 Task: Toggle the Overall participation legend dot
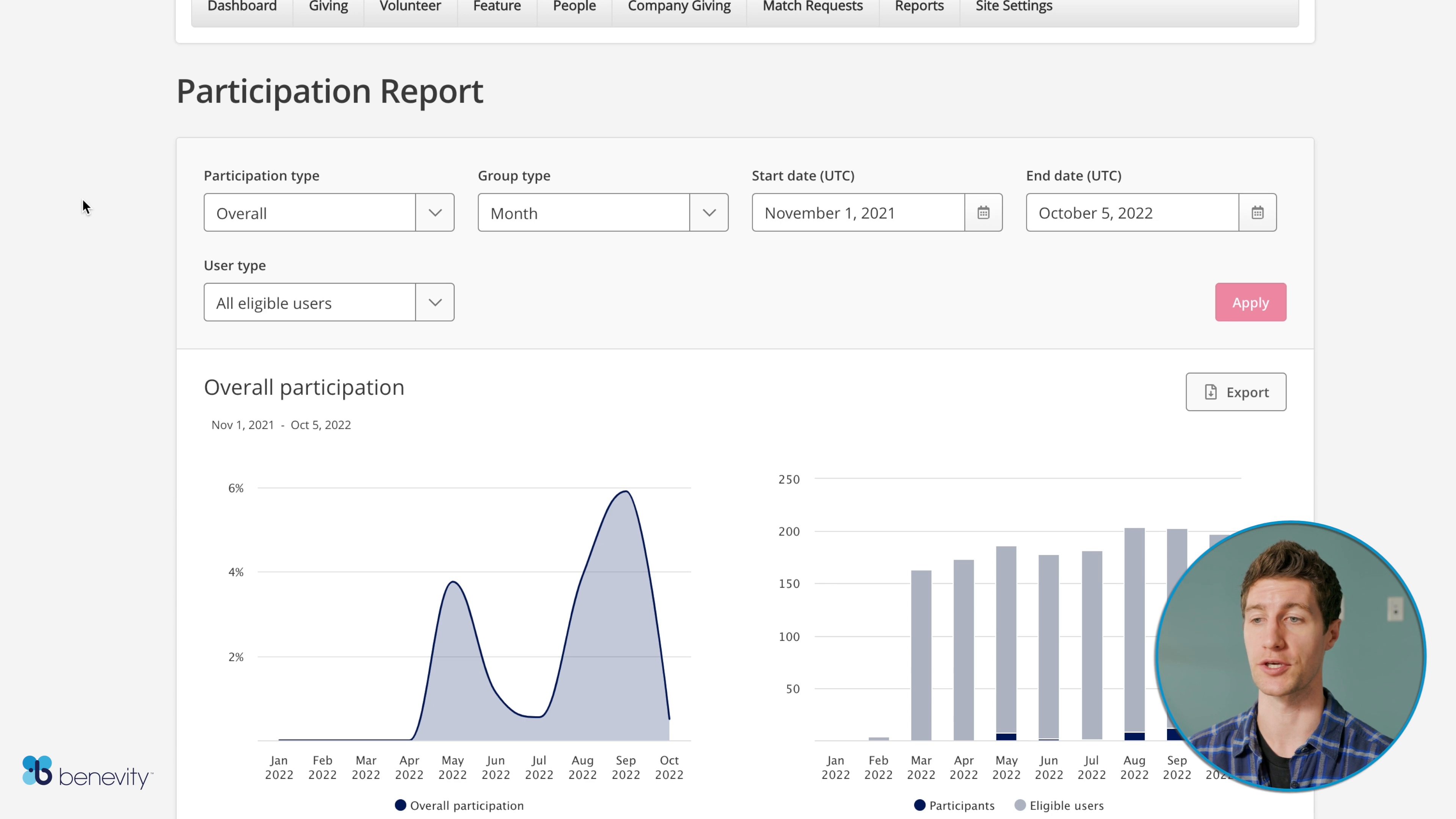pos(400,805)
